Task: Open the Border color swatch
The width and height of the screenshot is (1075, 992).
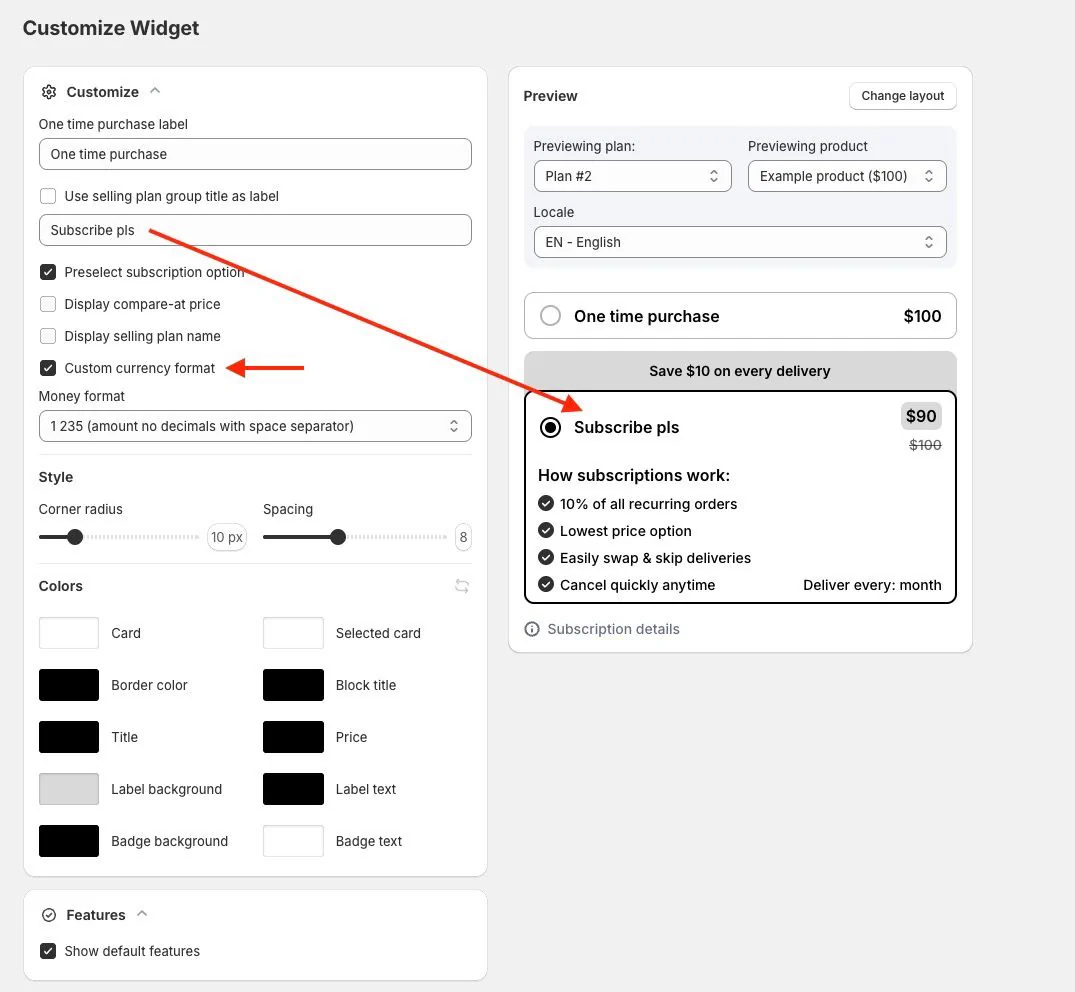Action: click(x=69, y=685)
